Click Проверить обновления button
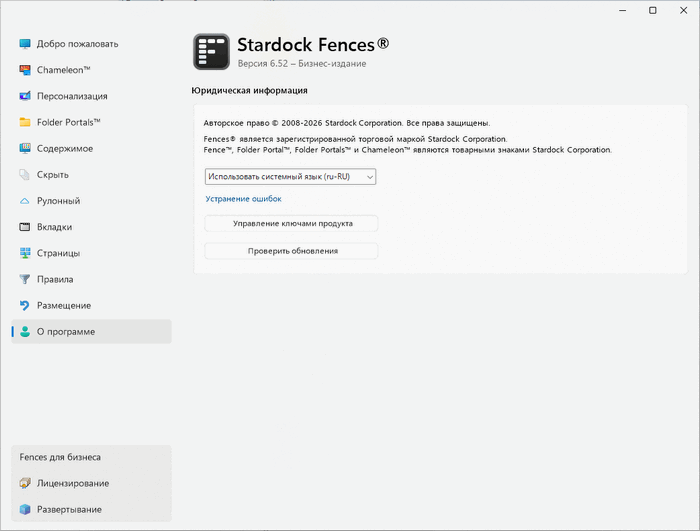700x531 pixels. pos(291,251)
